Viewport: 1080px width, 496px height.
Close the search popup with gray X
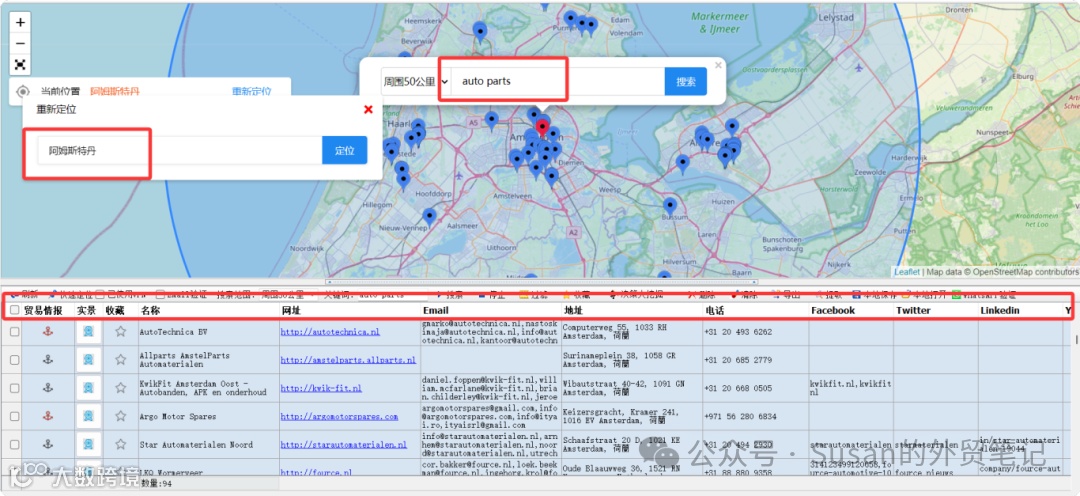click(718, 65)
